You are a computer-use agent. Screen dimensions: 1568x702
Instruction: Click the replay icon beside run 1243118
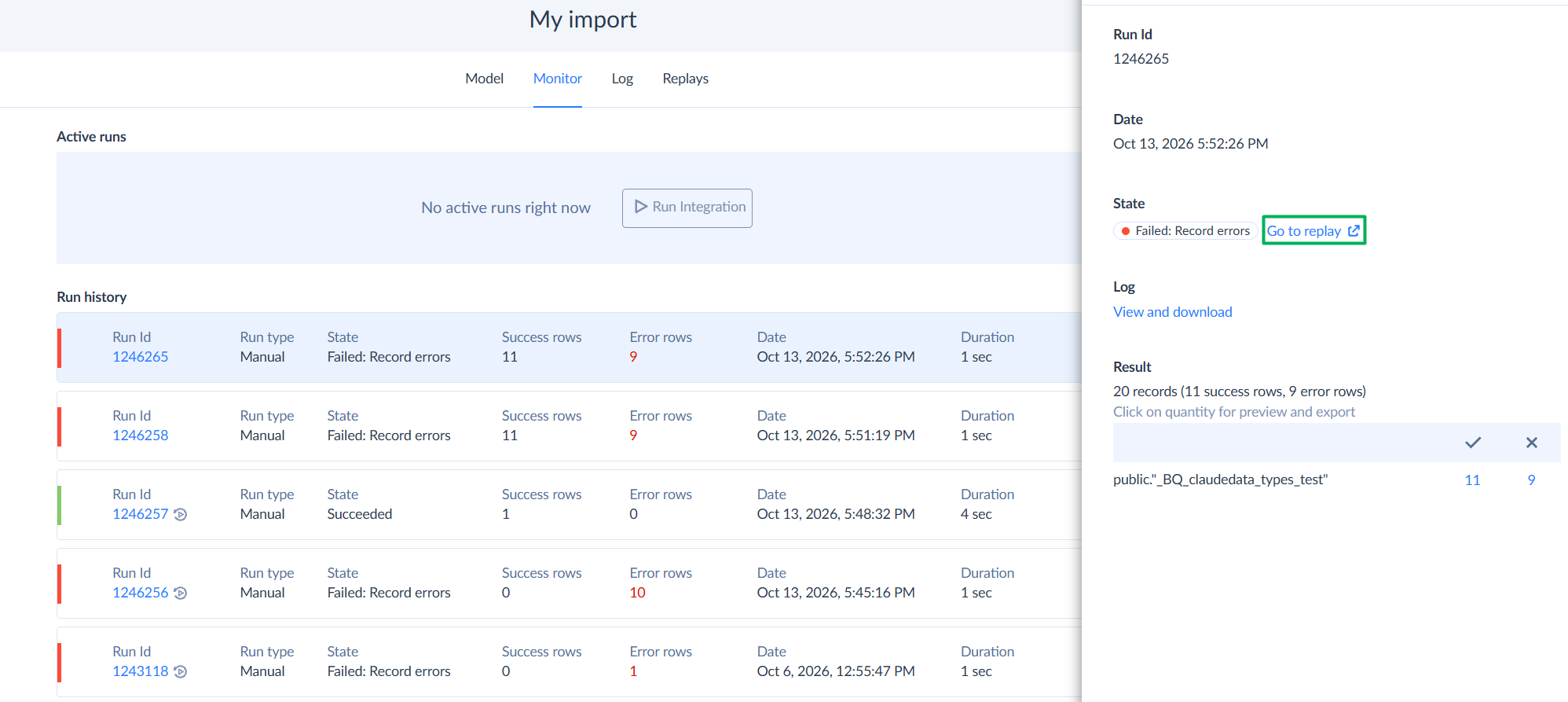point(180,672)
